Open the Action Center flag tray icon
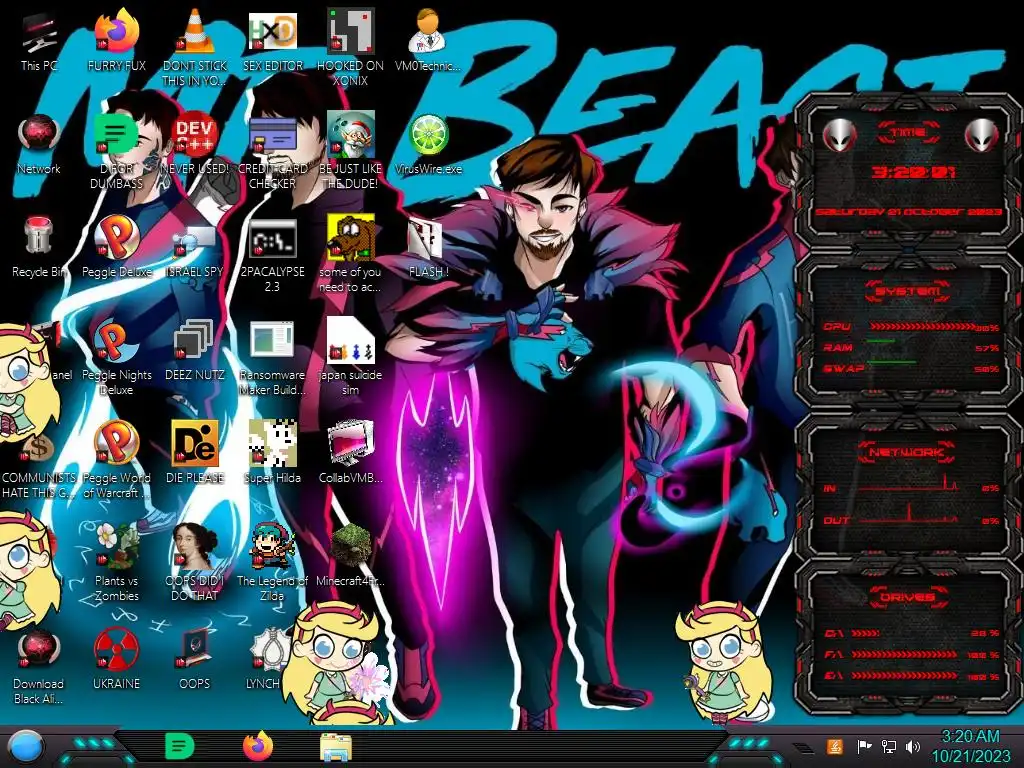 (864, 746)
